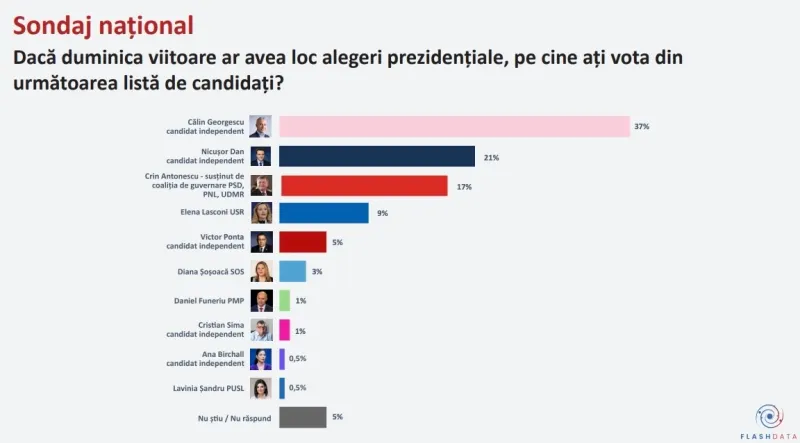Click the red 17% bar

click(x=364, y=186)
